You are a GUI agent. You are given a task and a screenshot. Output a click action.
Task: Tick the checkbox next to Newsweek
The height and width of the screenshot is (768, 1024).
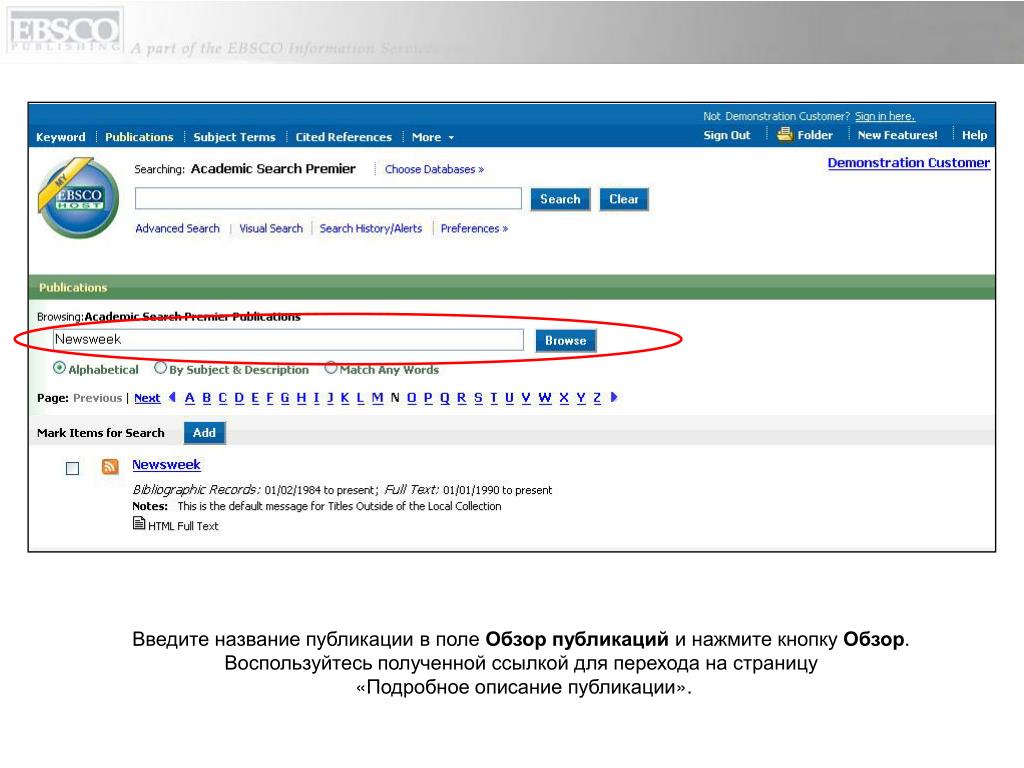72,468
